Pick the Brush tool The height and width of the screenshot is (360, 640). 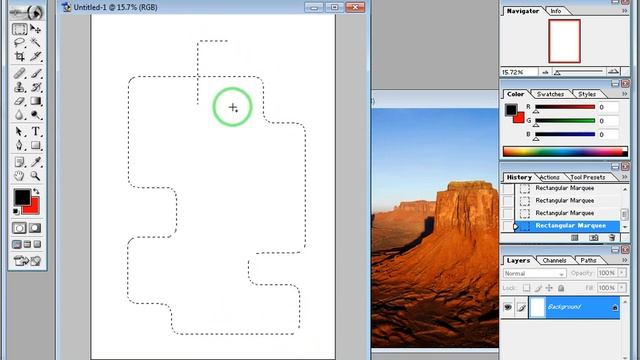pyautogui.click(x=36, y=73)
